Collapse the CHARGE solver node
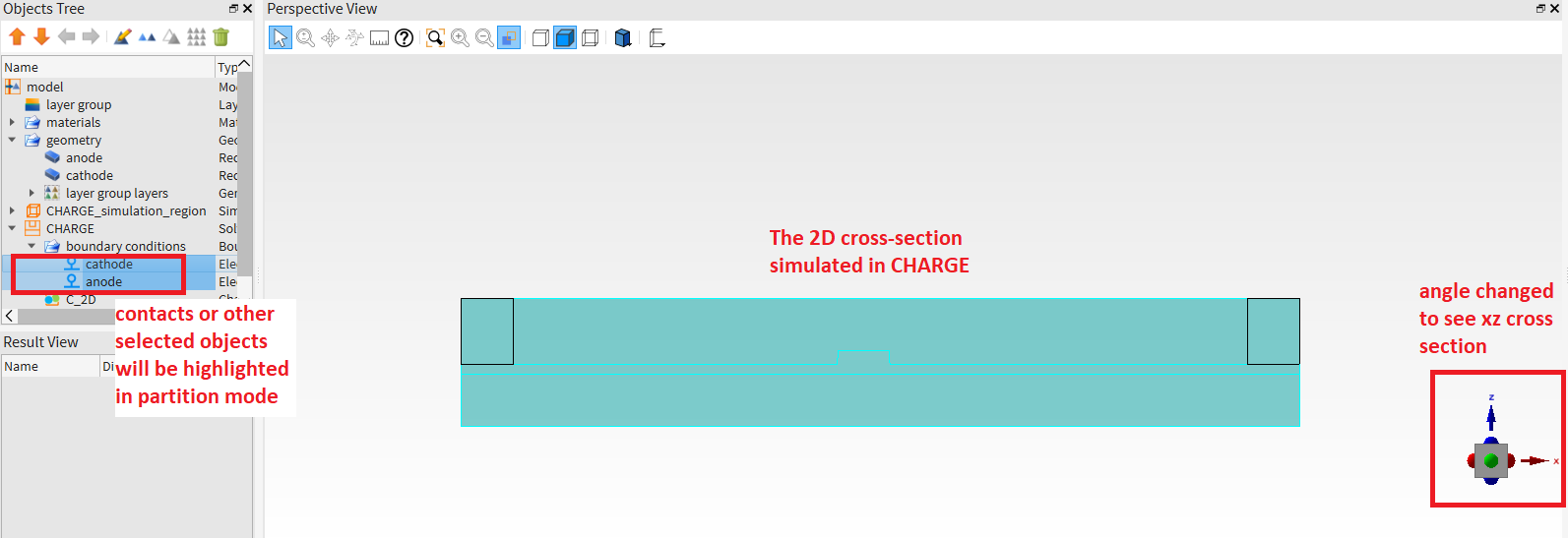 click(12, 228)
